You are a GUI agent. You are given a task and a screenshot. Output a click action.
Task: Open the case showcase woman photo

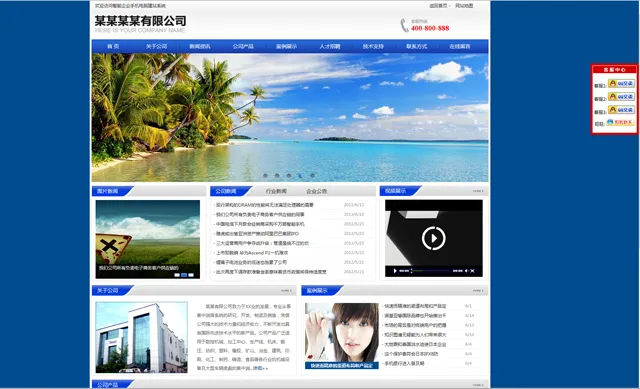coord(342,336)
